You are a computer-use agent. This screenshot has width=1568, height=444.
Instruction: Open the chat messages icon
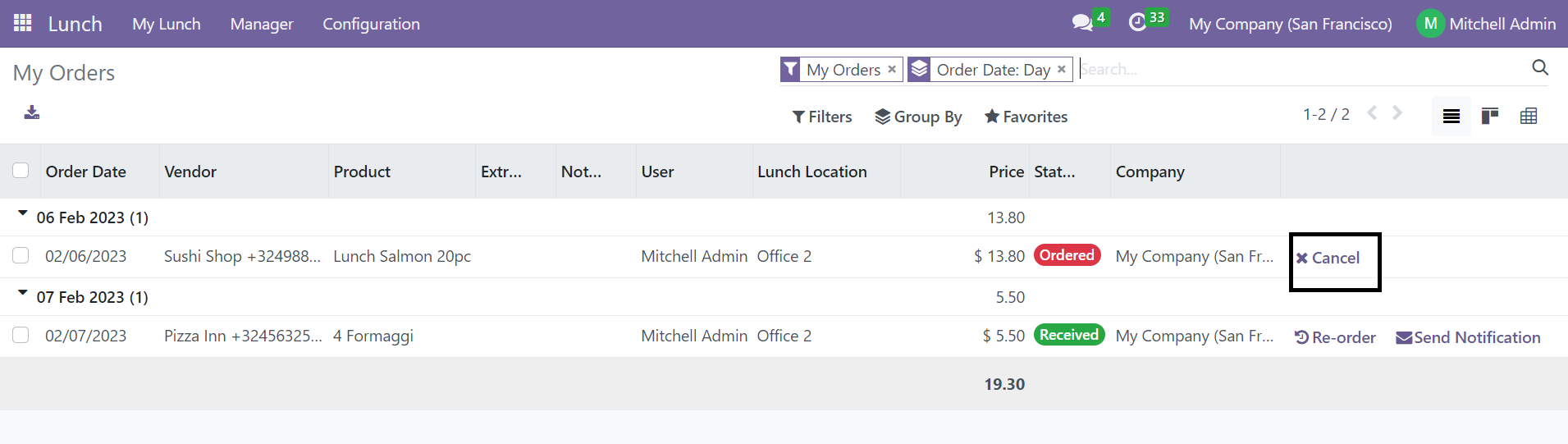point(1082,22)
